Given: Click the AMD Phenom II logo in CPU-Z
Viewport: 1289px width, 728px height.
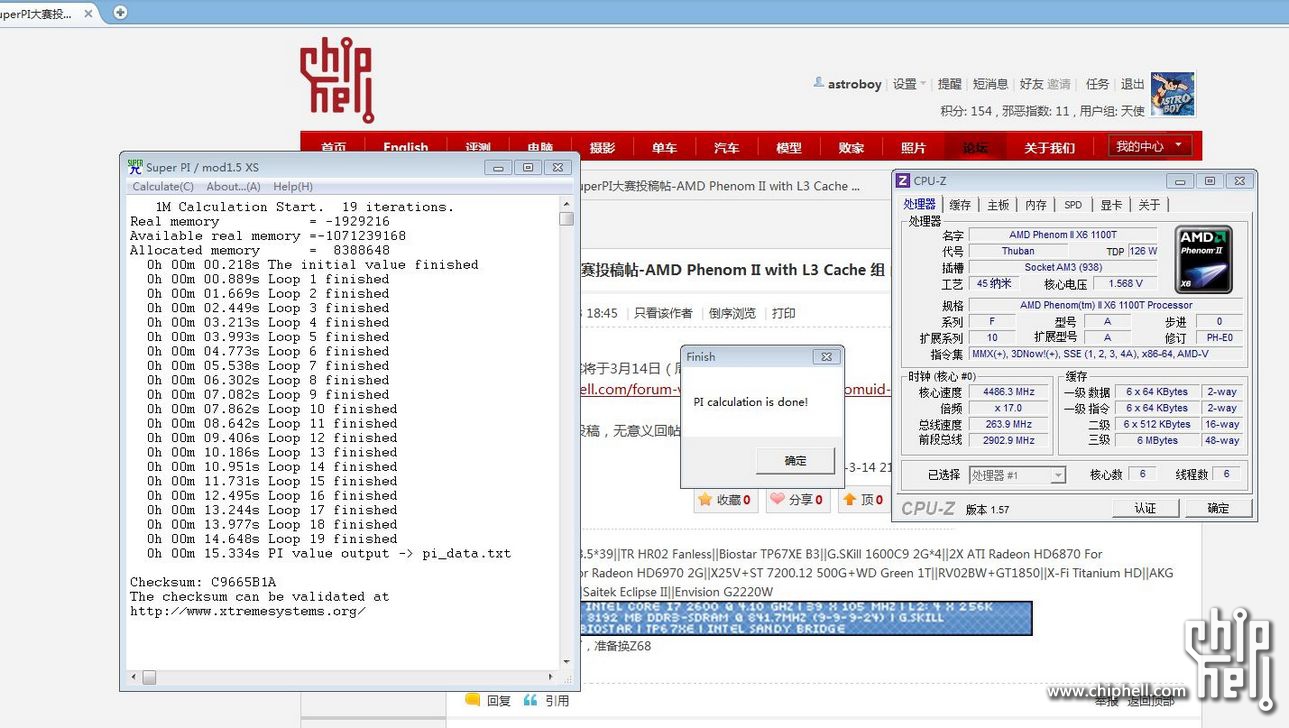Looking at the screenshot, I should [x=1204, y=259].
